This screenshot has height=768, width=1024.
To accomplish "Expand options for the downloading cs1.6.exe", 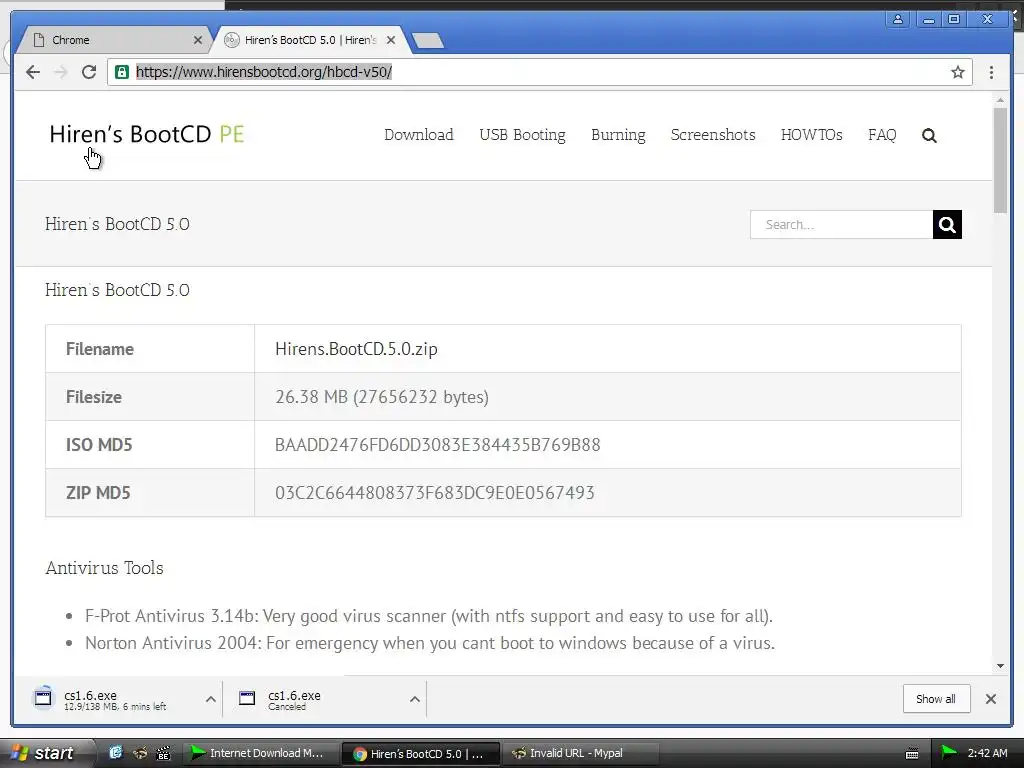I will (210, 699).
